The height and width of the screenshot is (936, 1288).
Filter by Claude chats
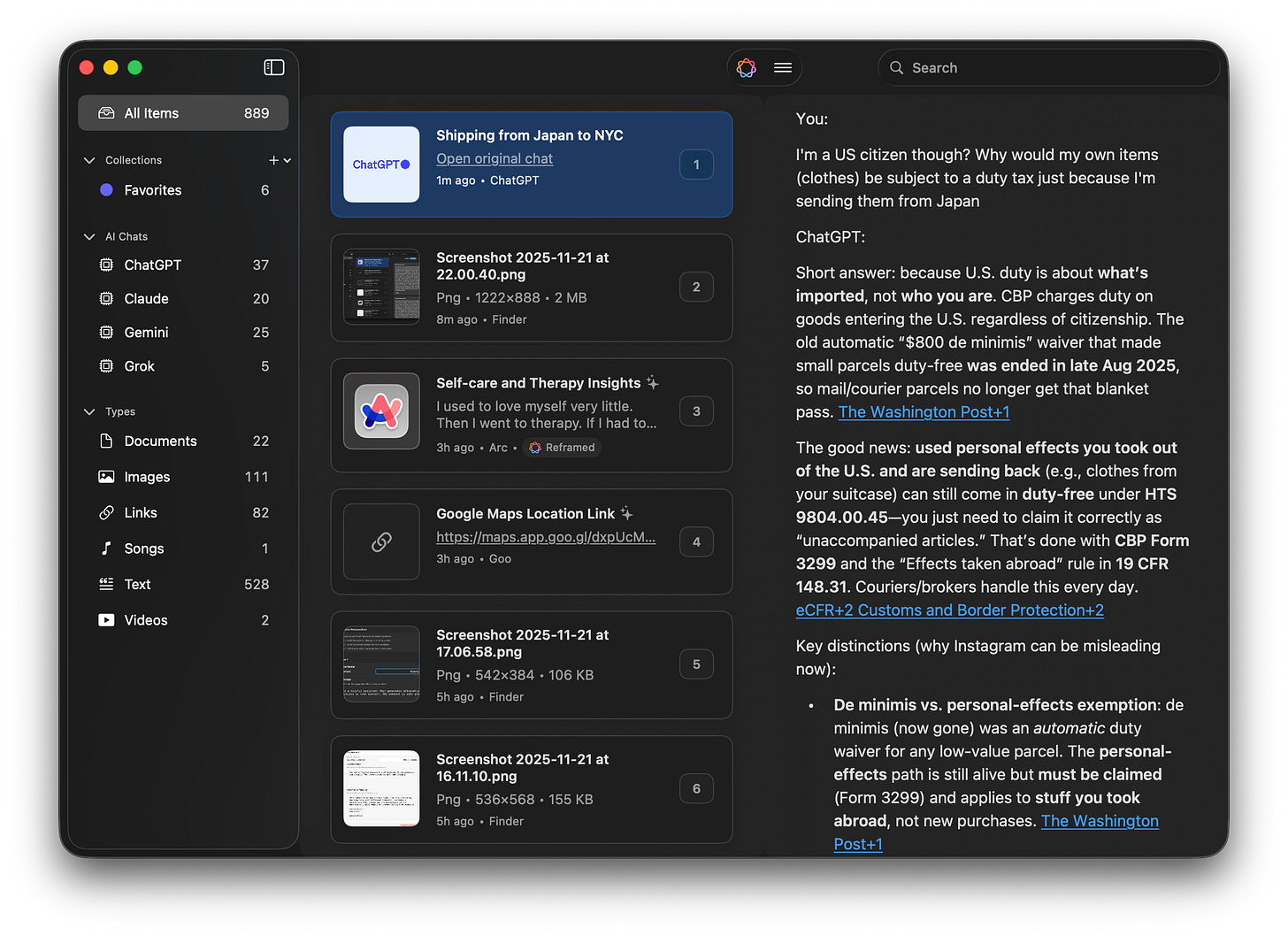click(x=183, y=298)
